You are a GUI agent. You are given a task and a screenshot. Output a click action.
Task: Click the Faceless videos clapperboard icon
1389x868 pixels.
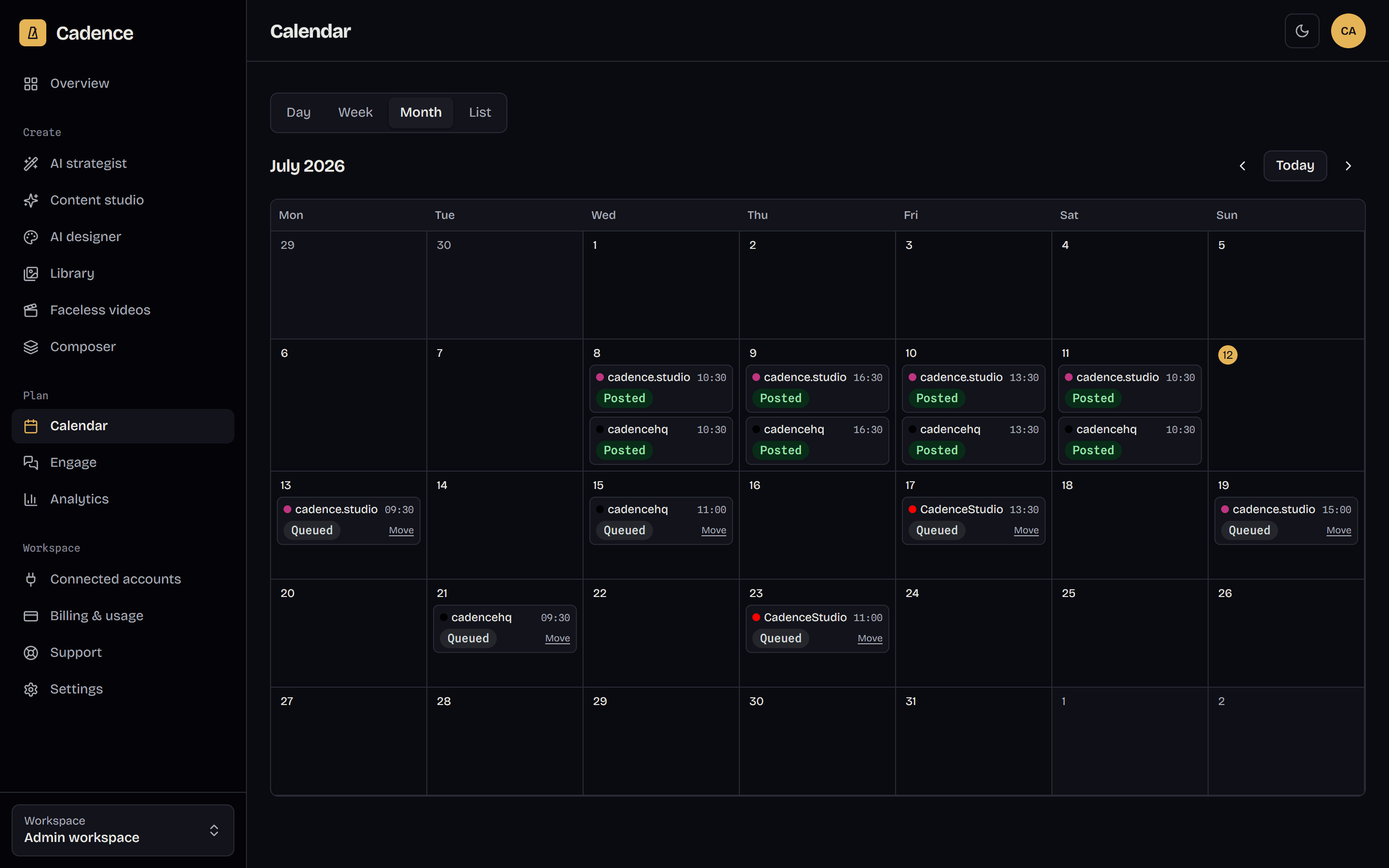click(x=31, y=311)
